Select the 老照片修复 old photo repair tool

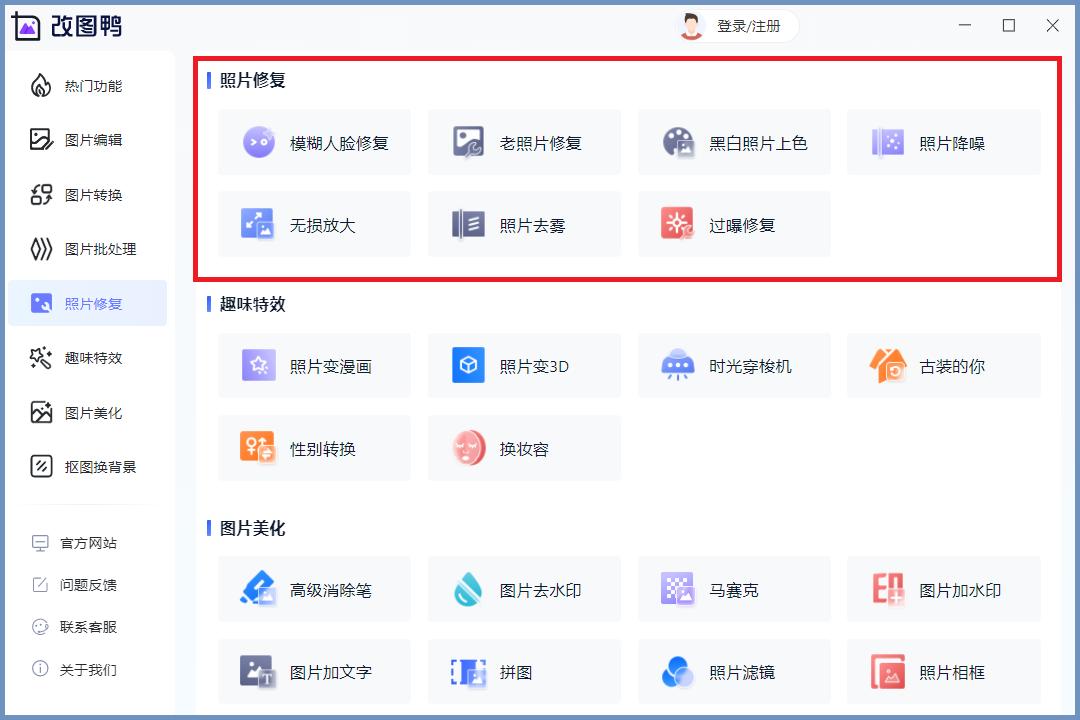(524, 142)
